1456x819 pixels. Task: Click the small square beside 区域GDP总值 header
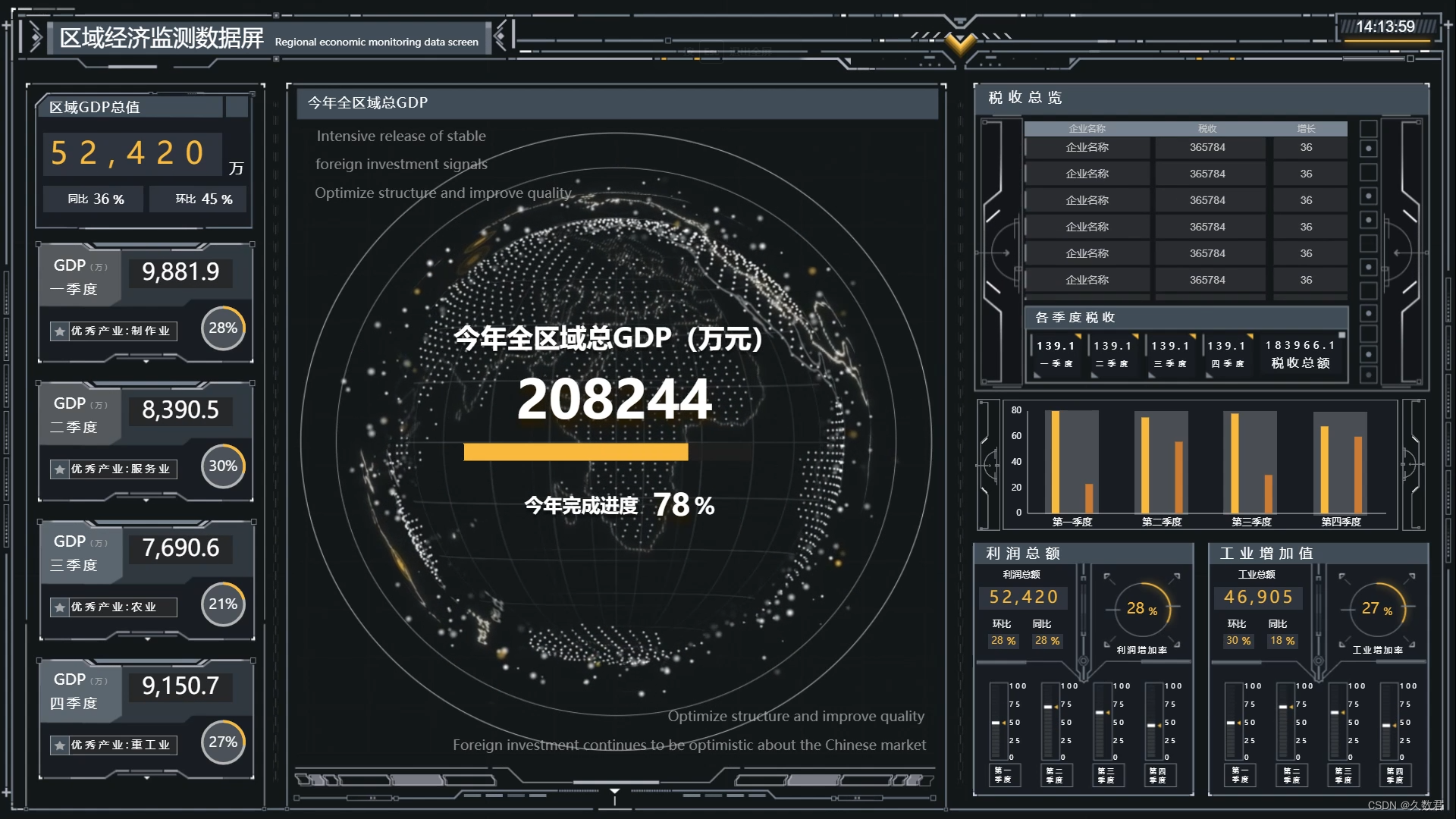pyautogui.click(x=237, y=107)
